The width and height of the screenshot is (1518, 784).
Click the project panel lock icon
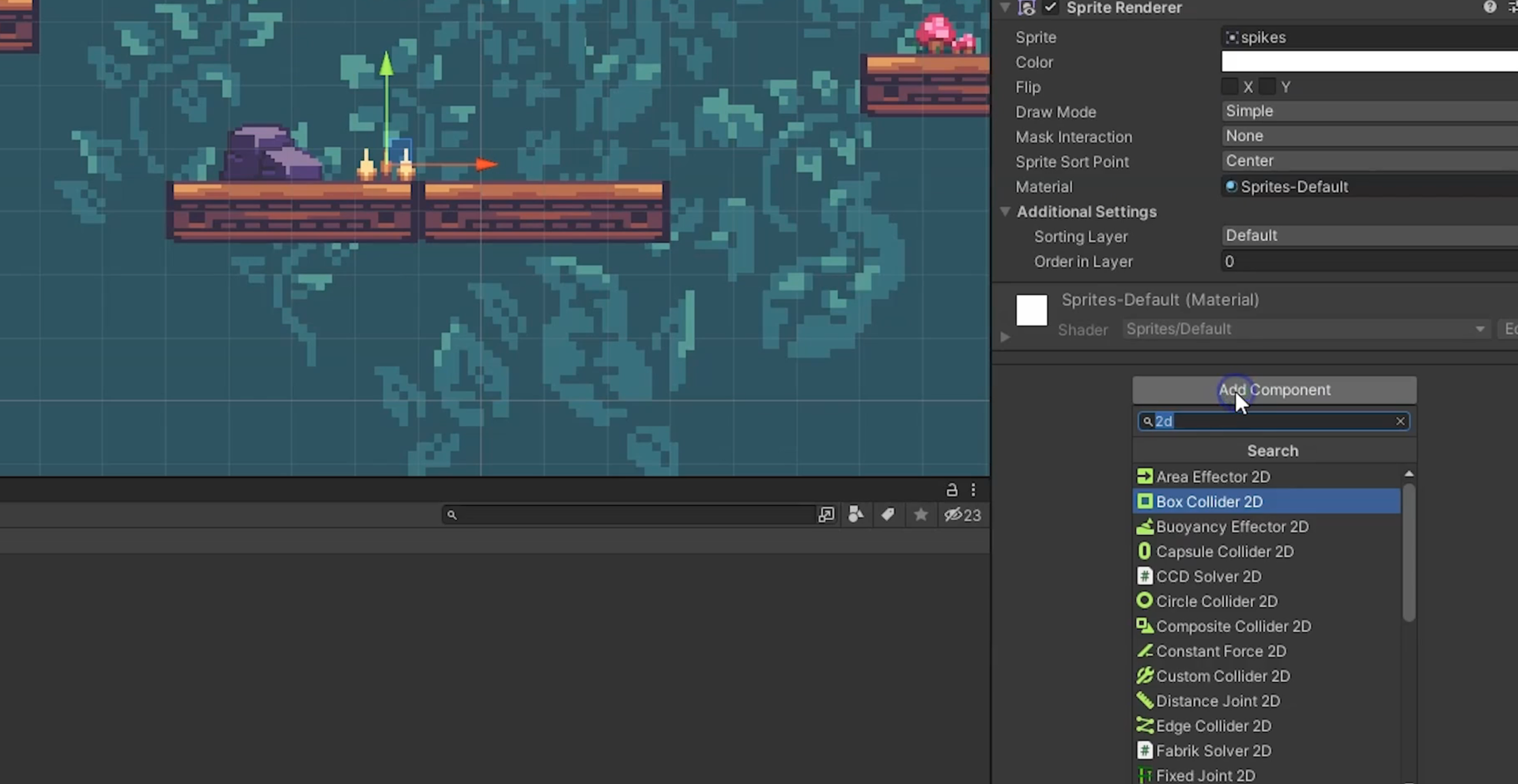pyautogui.click(x=952, y=490)
